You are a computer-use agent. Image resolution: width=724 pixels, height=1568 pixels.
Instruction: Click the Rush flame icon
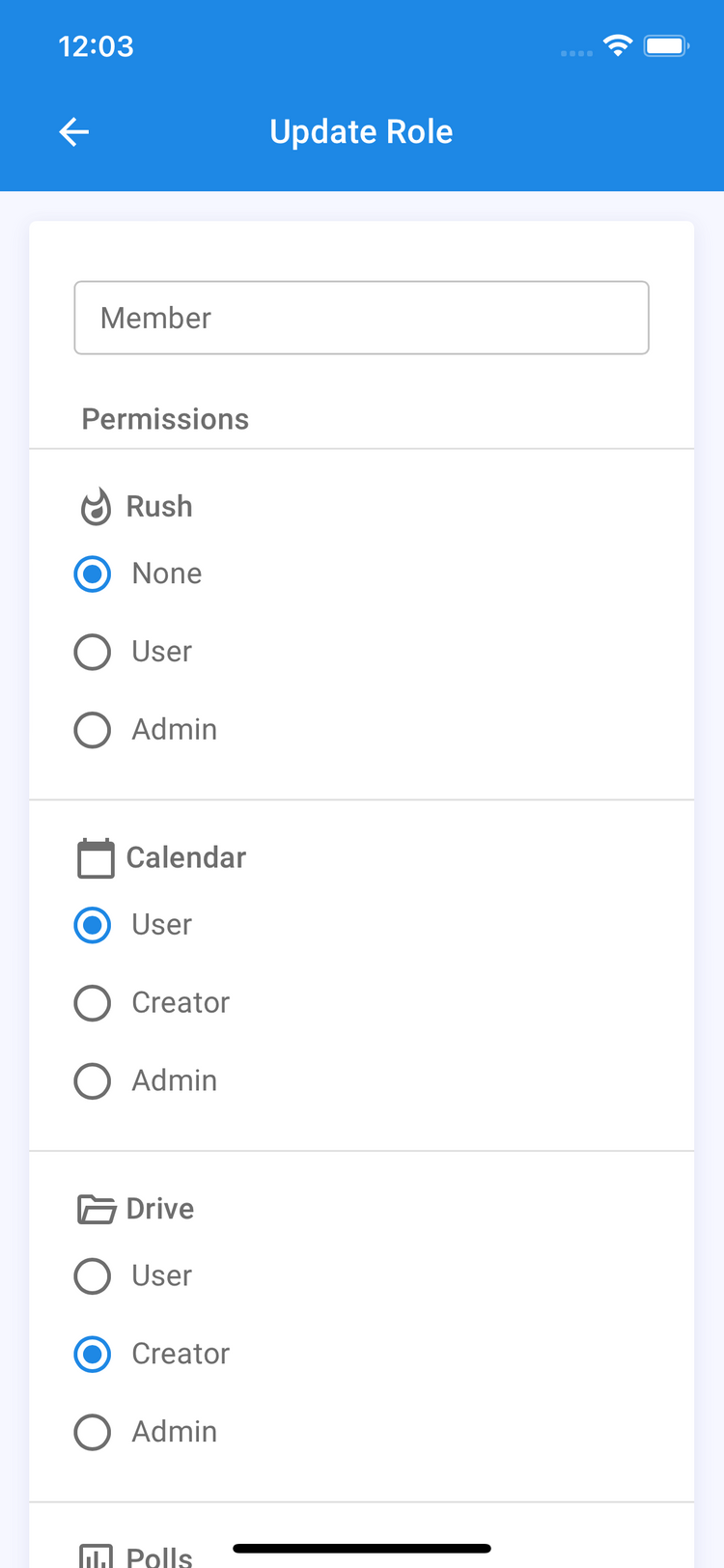tap(95, 507)
